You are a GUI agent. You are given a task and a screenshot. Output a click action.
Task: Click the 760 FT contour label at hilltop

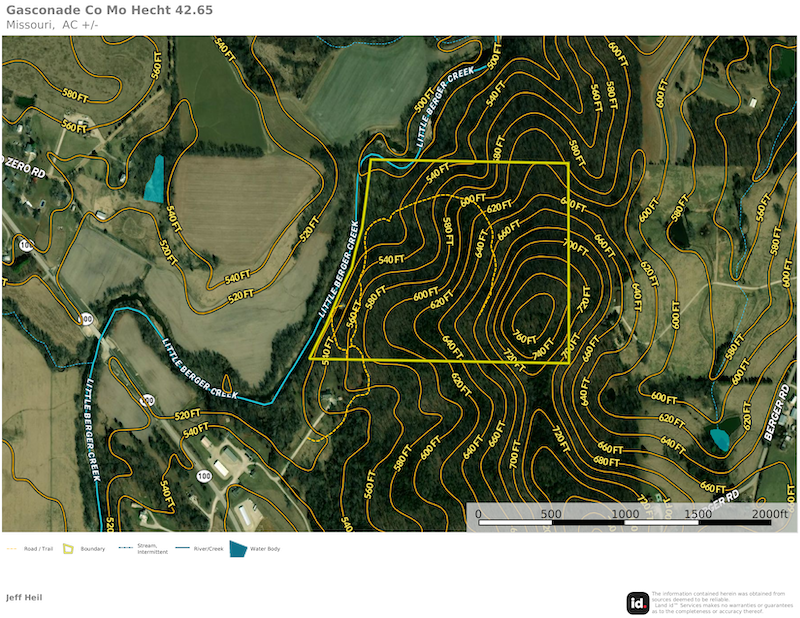(x=525, y=334)
